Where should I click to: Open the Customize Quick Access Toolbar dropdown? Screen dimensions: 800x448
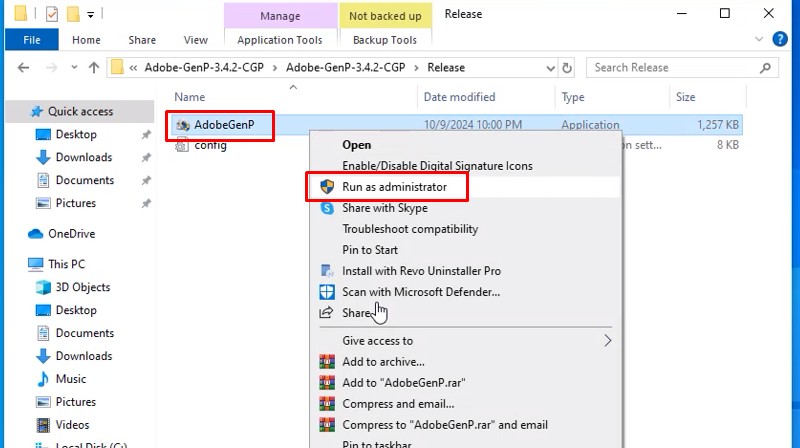click(x=90, y=15)
